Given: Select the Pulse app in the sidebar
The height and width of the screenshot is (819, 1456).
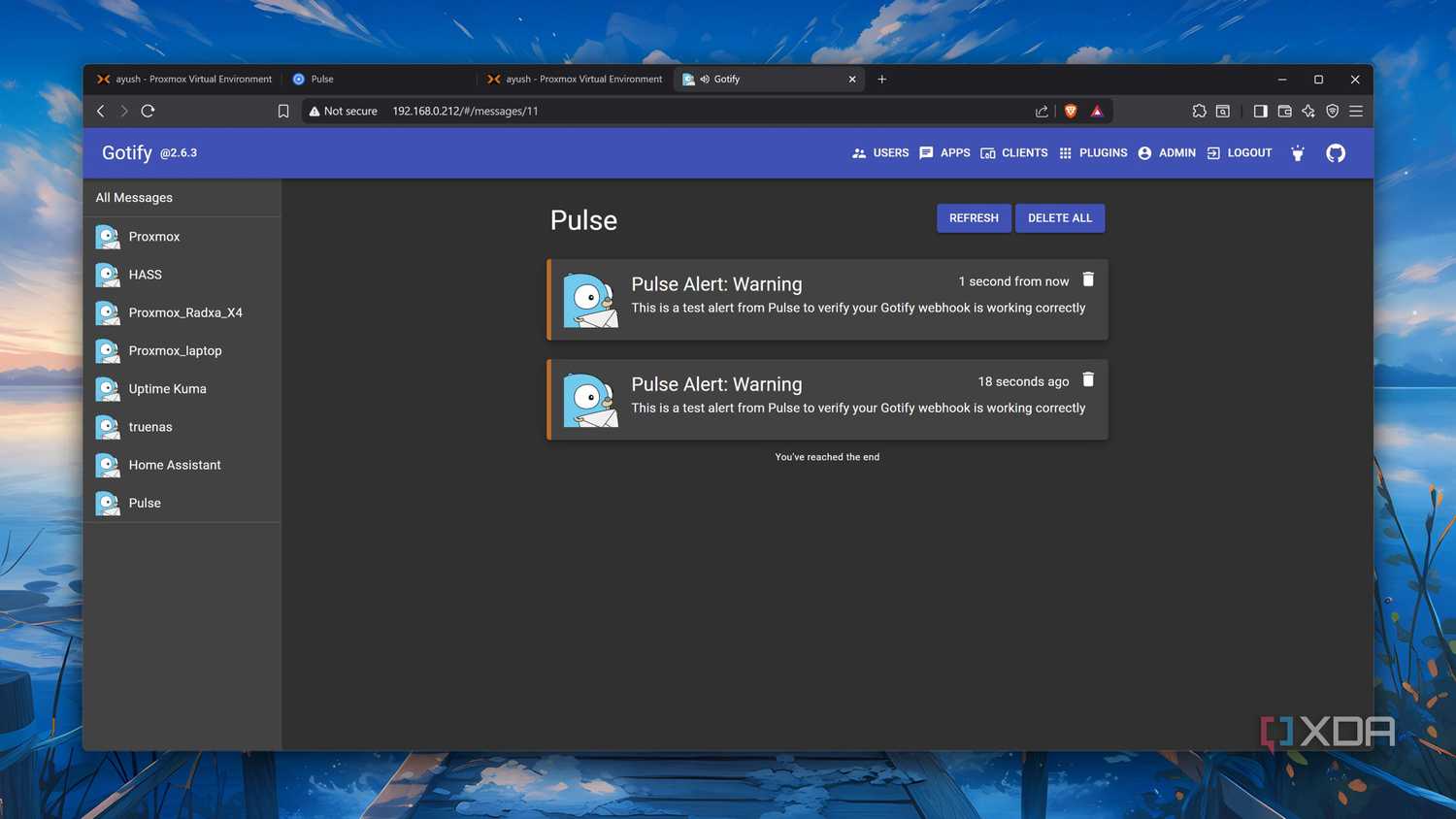Looking at the screenshot, I should click(182, 503).
